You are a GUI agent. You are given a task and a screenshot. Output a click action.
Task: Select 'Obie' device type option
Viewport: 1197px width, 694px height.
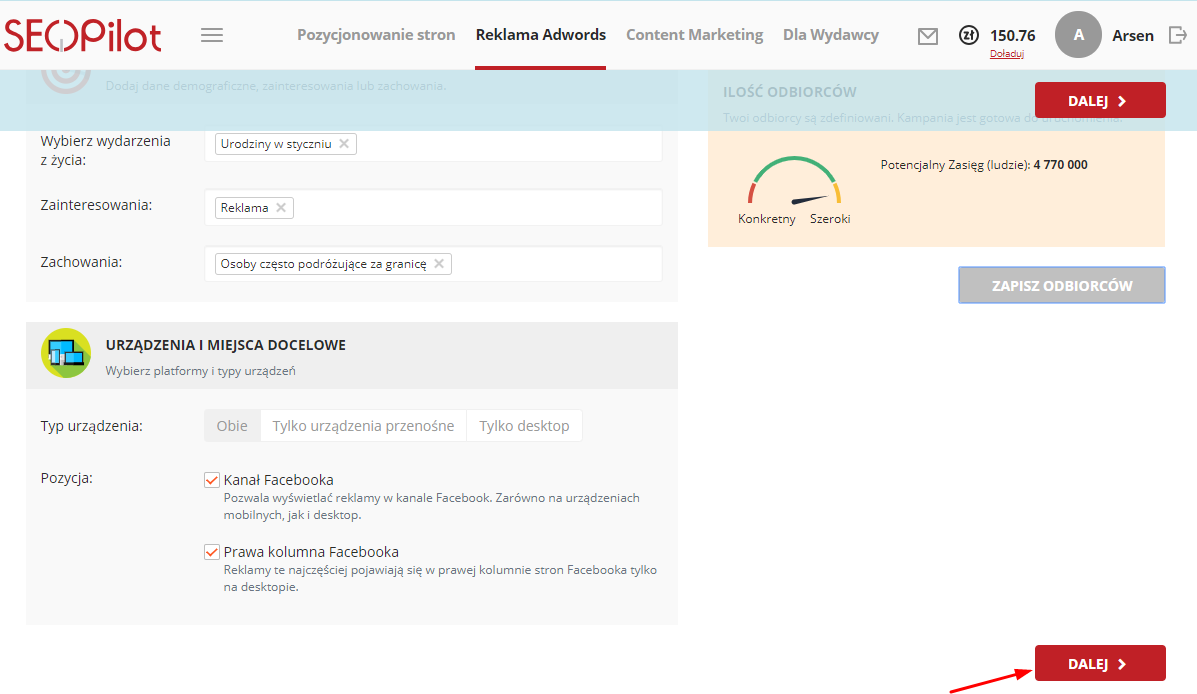click(232, 426)
